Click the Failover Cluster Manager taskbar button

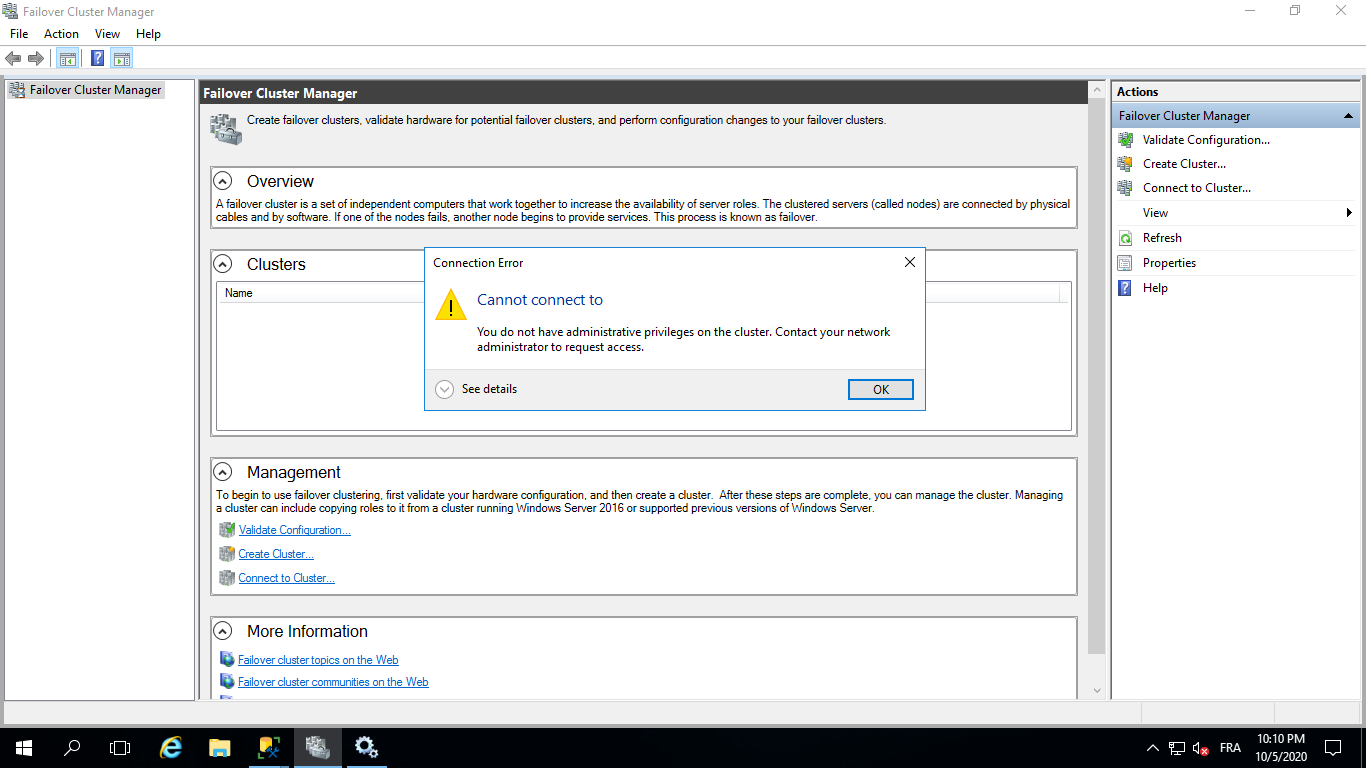[x=318, y=747]
